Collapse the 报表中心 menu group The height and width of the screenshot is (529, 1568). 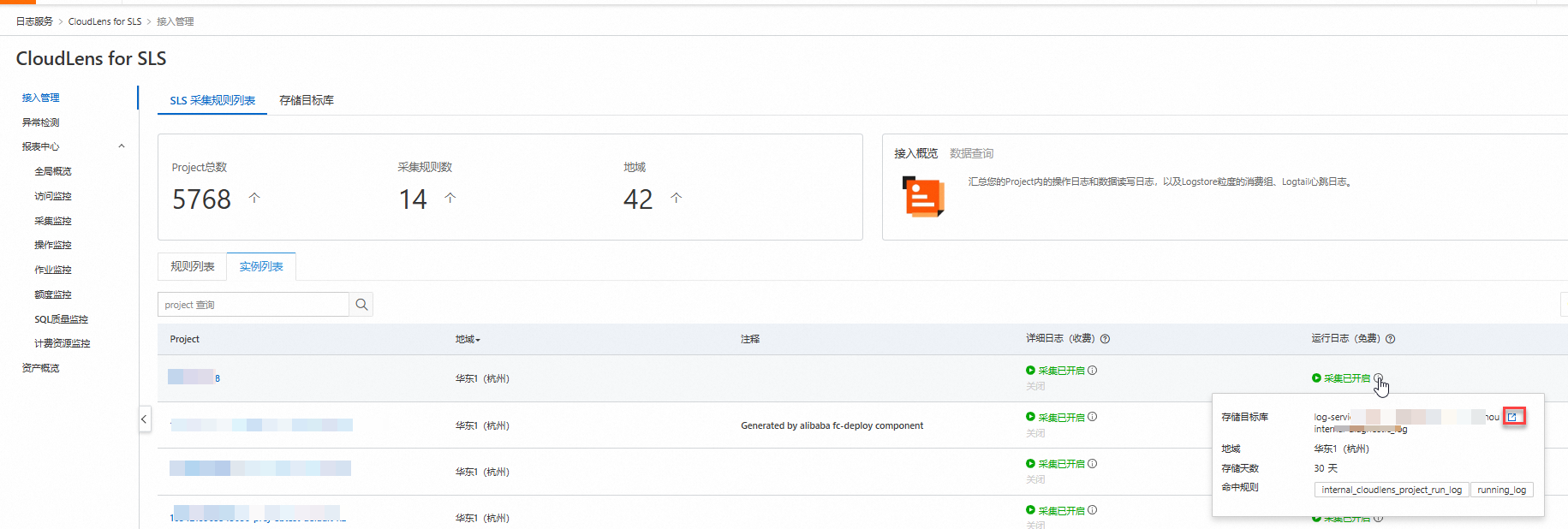[122, 146]
